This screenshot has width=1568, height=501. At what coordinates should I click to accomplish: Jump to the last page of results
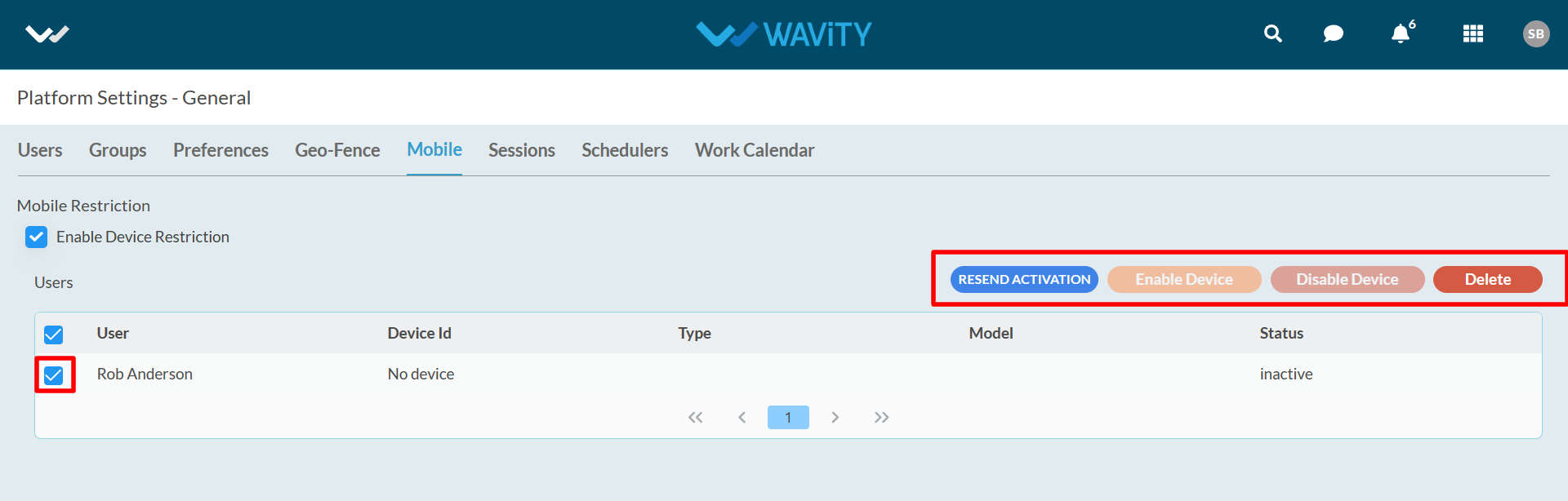point(881,418)
